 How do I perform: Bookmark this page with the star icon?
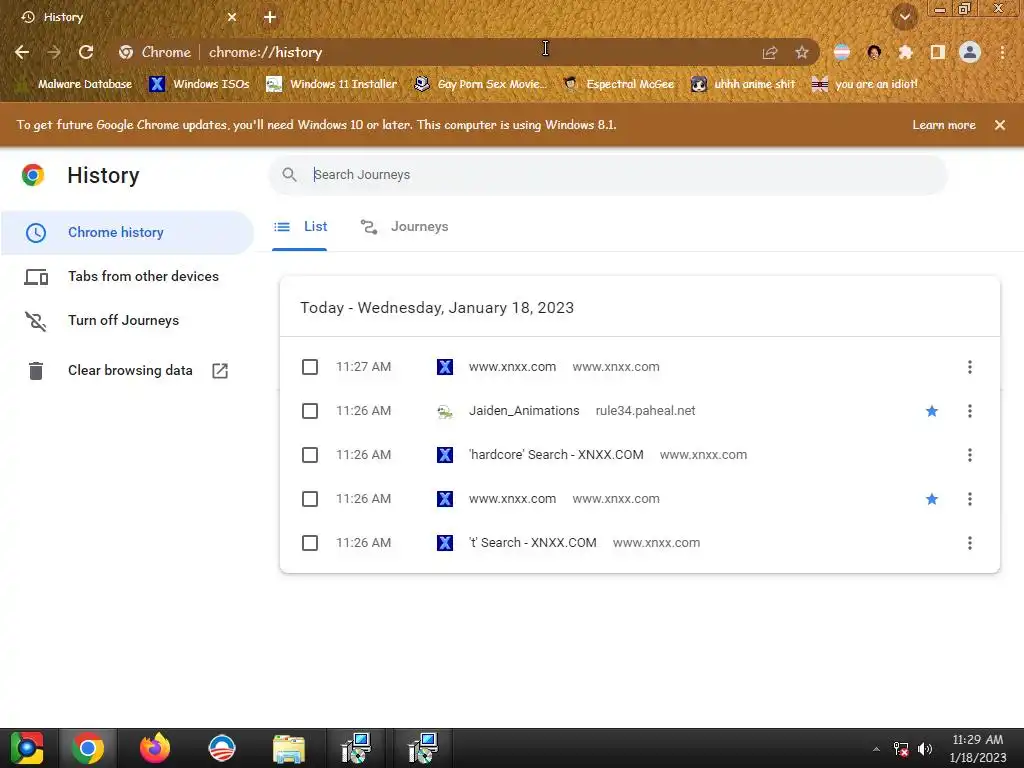pyautogui.click(x=802, y=52)
